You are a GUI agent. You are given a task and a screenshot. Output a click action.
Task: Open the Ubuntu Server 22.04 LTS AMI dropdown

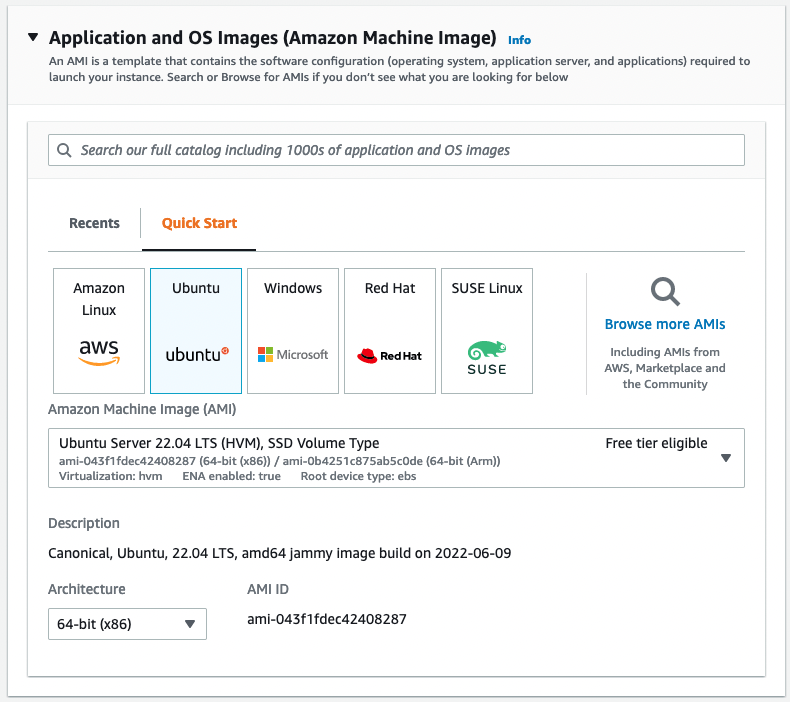point(396,458)
